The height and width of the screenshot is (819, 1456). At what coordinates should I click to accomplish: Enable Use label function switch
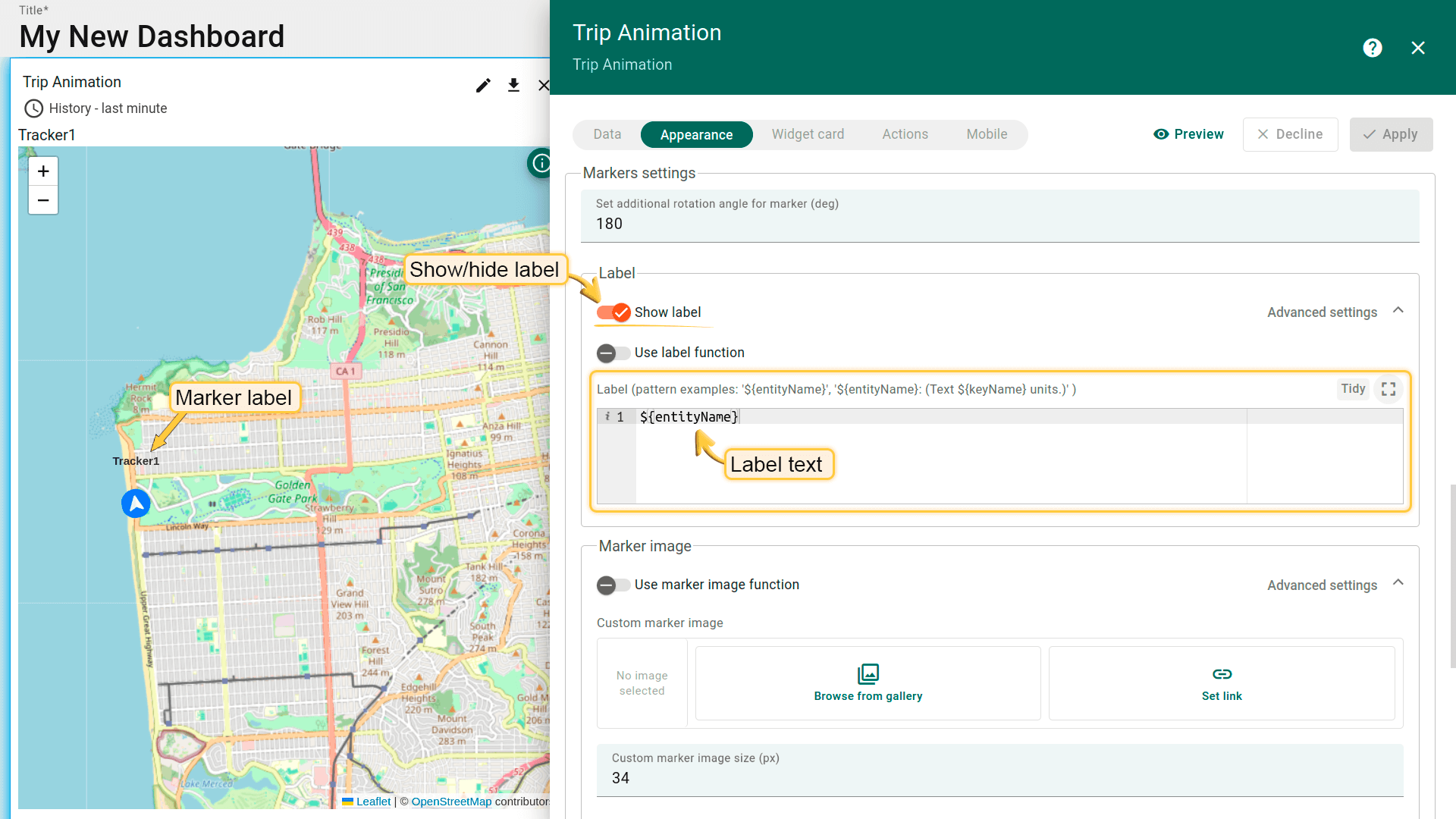613,353
